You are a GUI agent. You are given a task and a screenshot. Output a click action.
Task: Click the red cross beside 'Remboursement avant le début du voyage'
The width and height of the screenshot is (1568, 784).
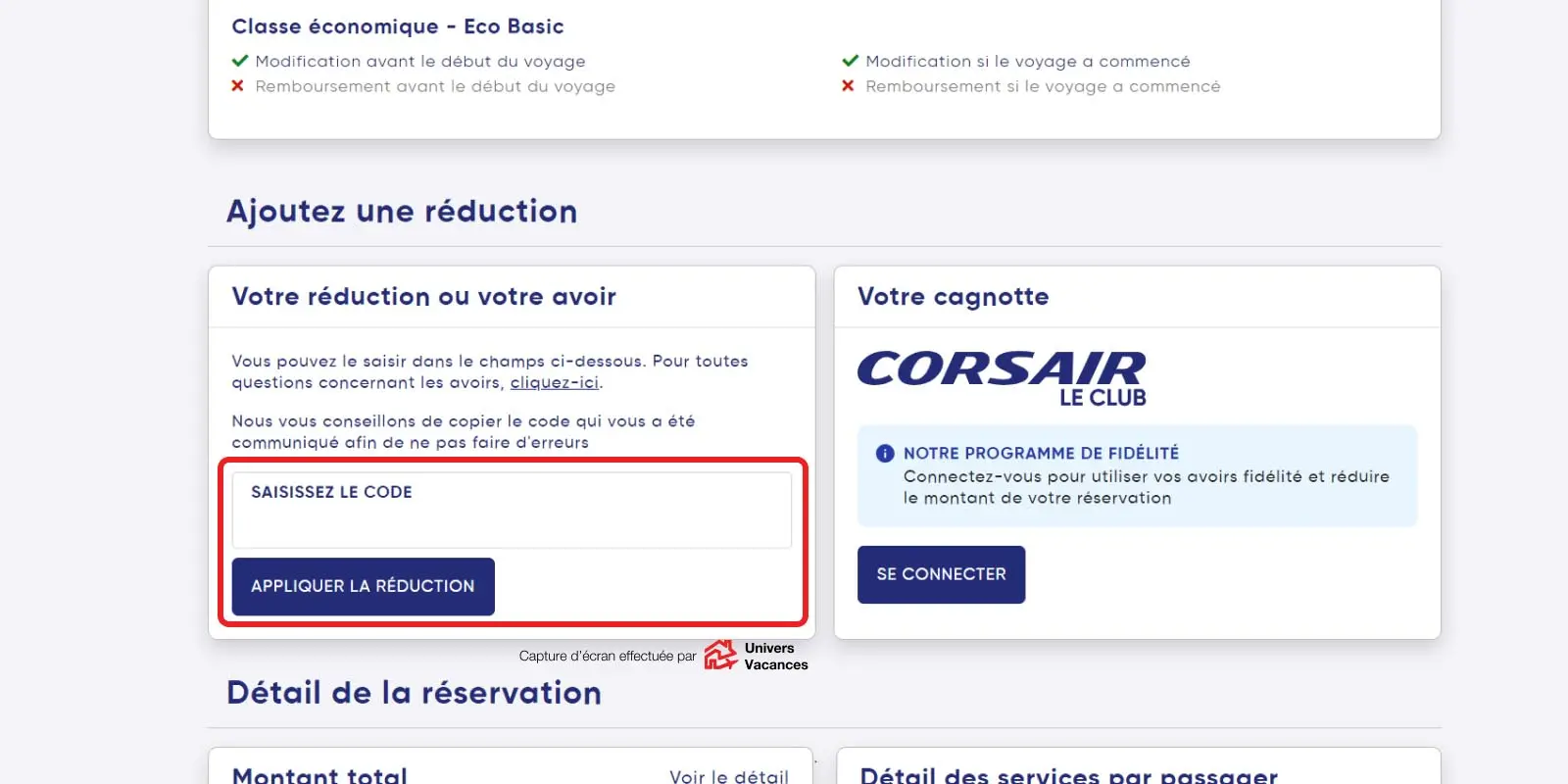pos(237,86)
